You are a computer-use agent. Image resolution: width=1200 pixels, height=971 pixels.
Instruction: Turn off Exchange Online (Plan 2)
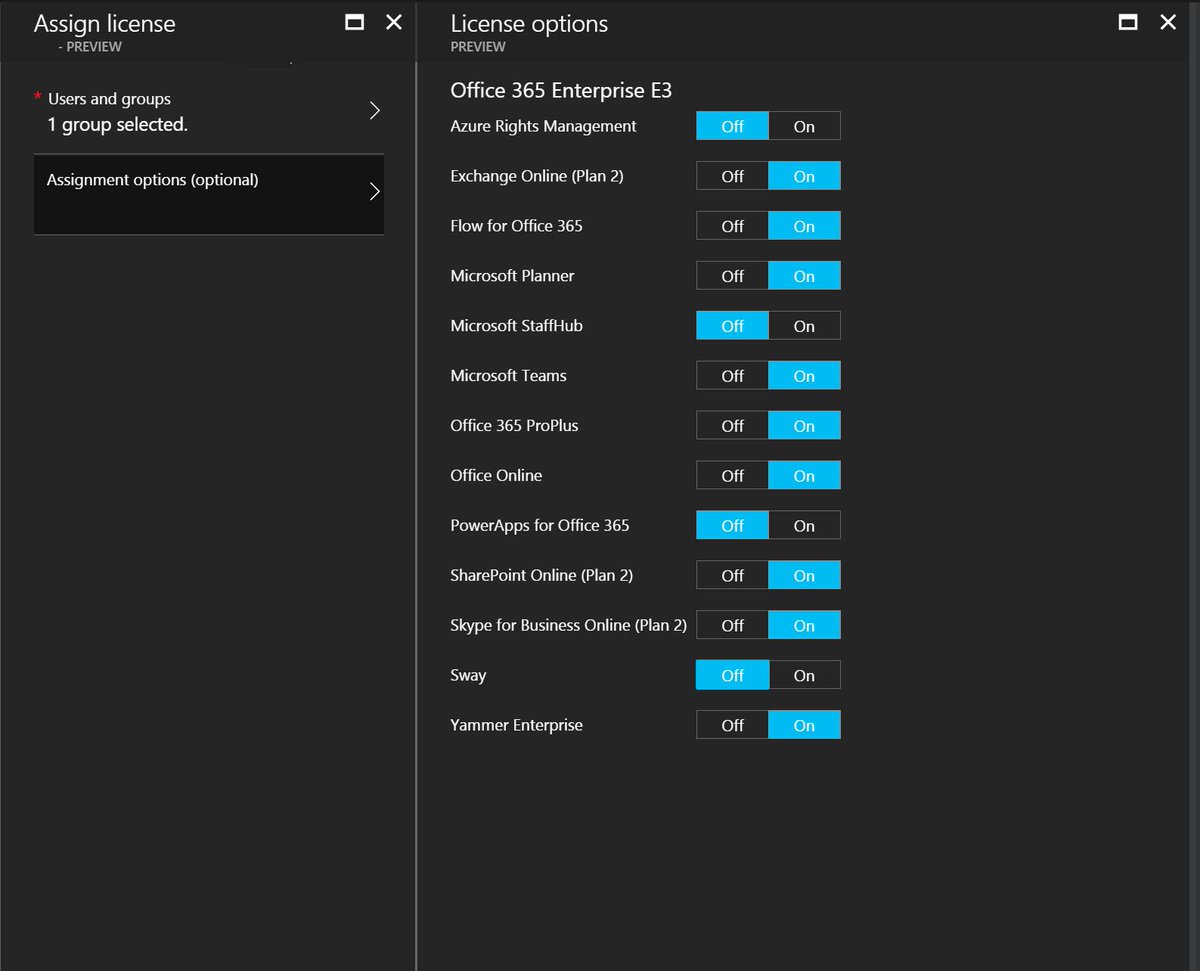tap(732, 176)
